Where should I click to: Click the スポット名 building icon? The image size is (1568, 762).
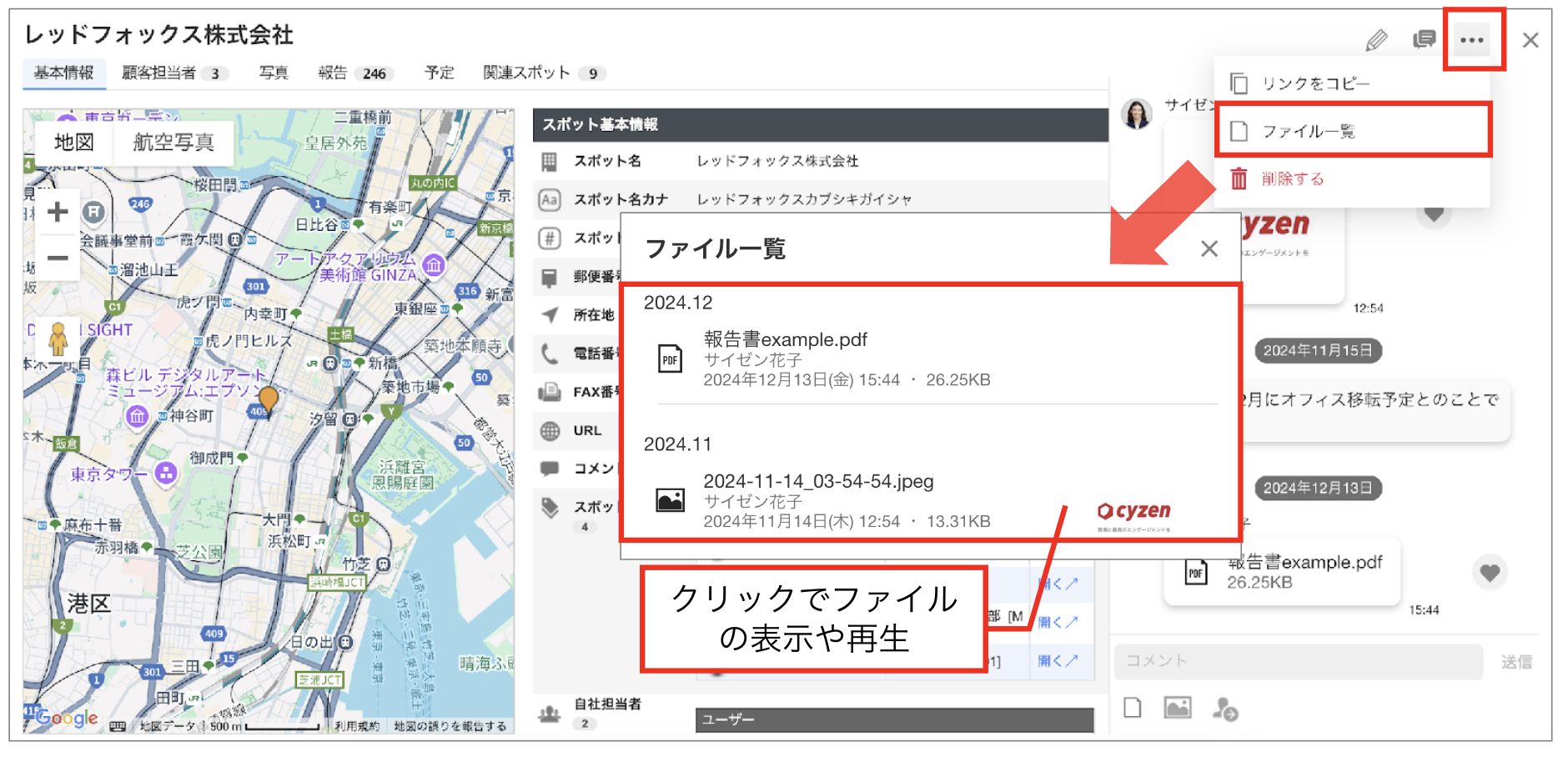(549, 162)
